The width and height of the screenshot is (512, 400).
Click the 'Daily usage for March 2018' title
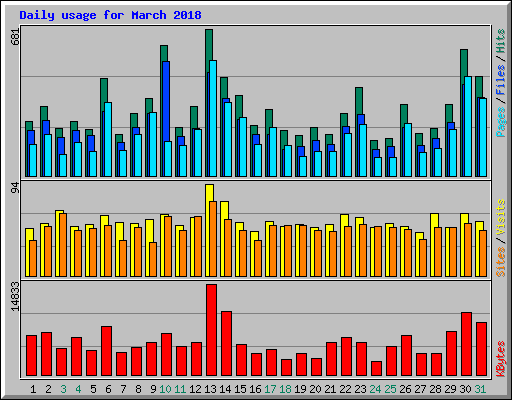110,15
